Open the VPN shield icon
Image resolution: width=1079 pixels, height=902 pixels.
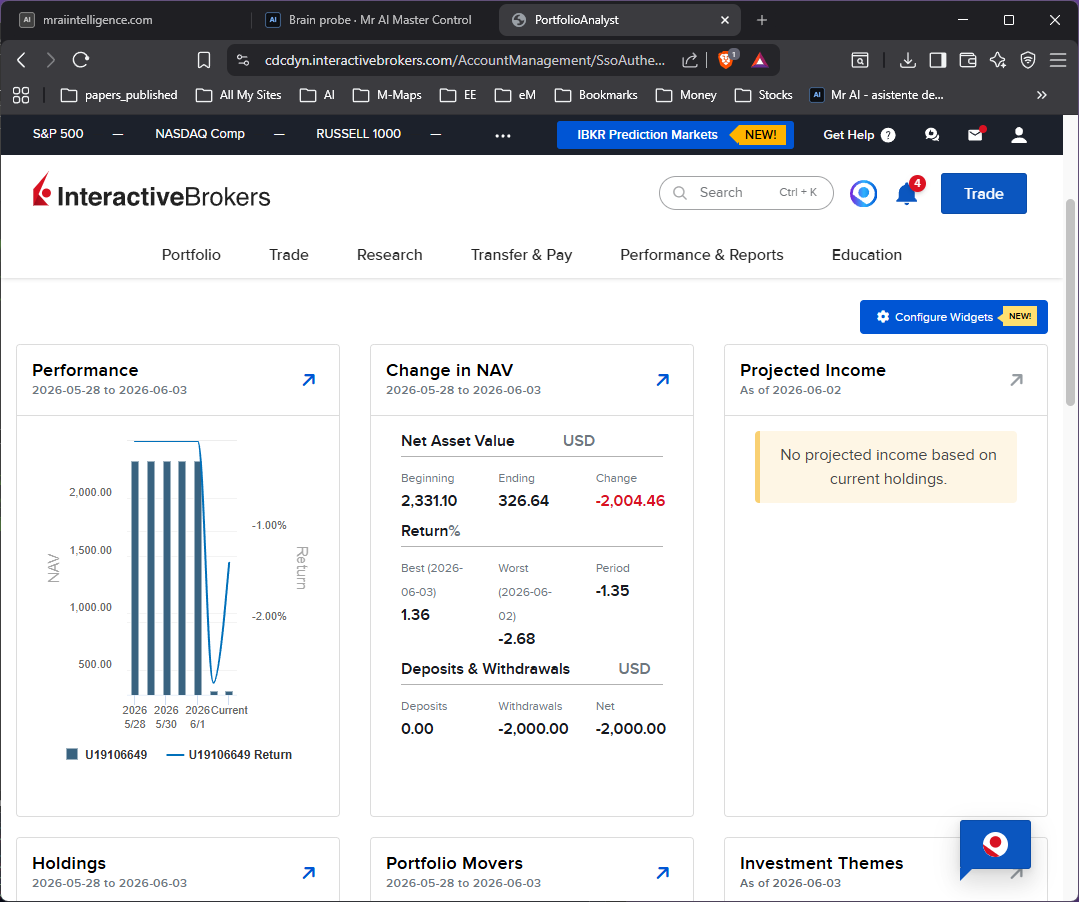pyautogui.click(x=1028, y=61)
